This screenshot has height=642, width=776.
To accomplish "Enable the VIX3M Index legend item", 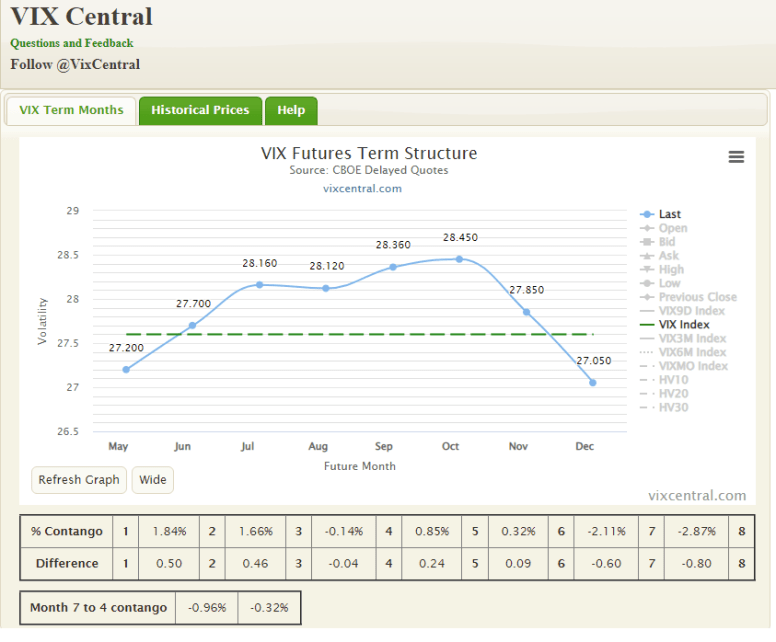I will pyautogui.click(x=692, y=338).
